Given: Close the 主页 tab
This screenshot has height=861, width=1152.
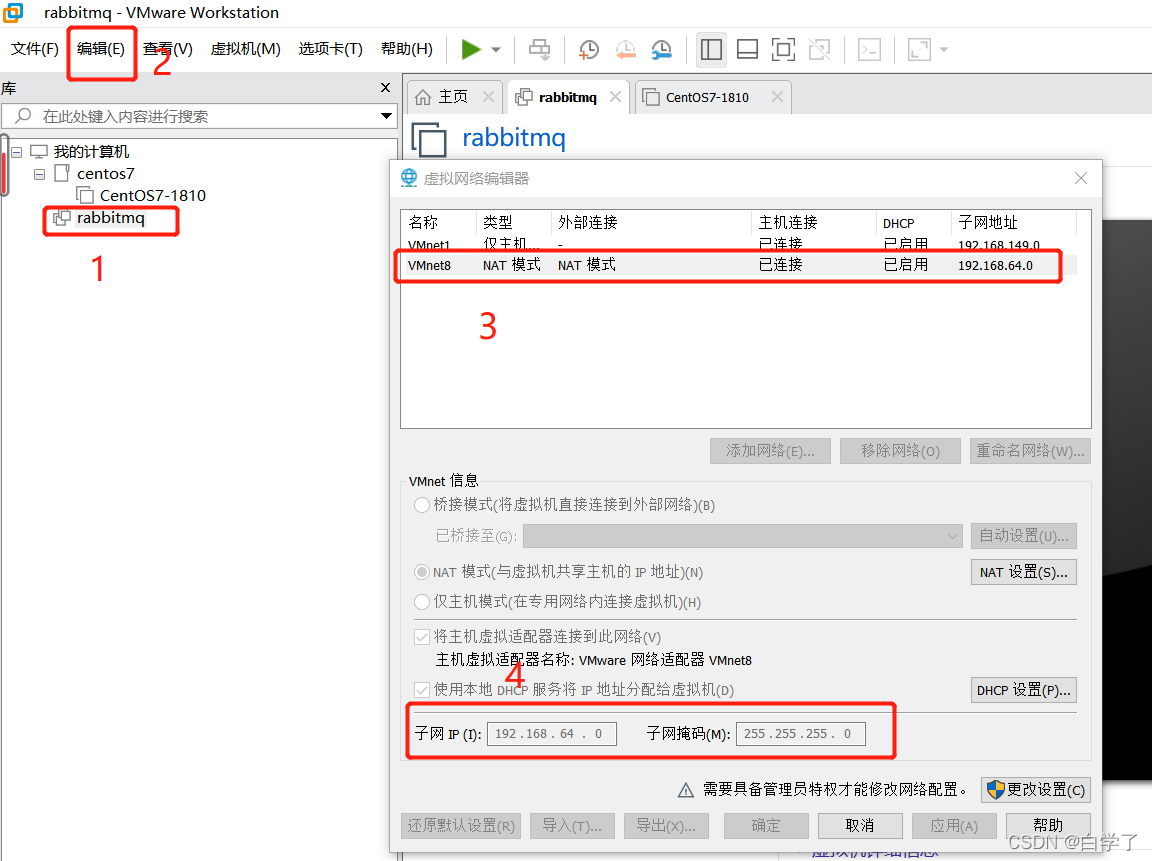Looking at the screenshot, I should [x=488, y=96].
